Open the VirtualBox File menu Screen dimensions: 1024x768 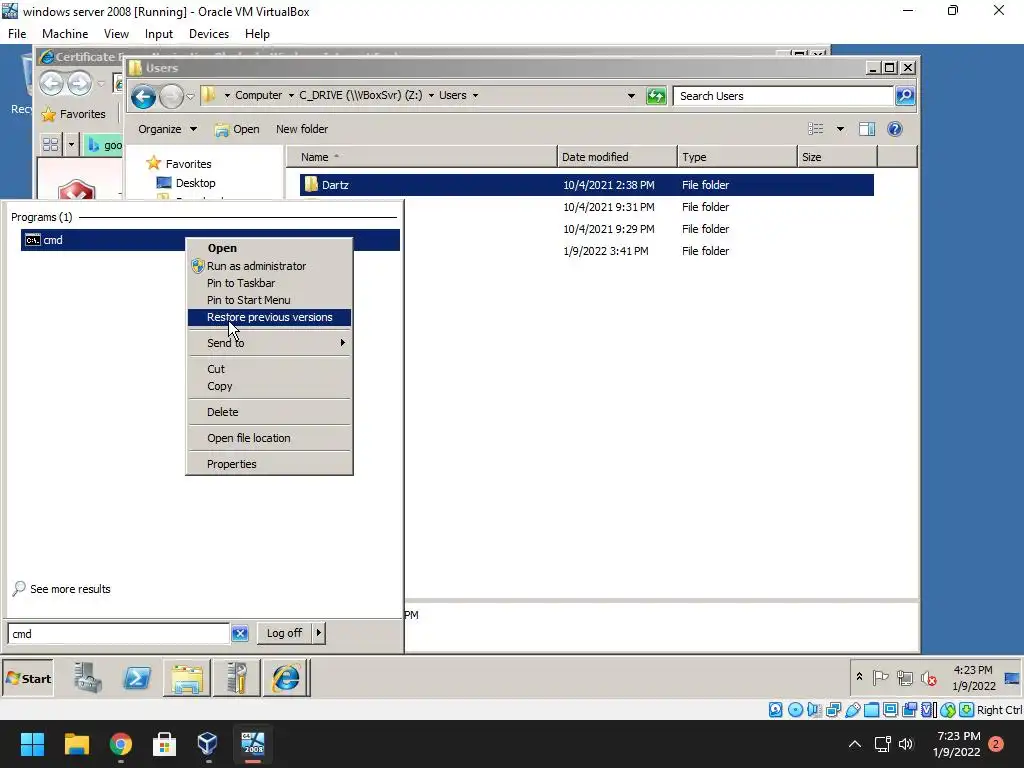(x=17, y=34)
